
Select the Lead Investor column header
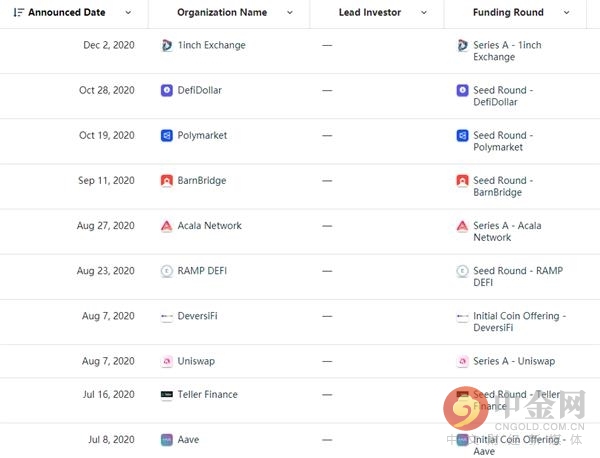click(x=370, y=13)
